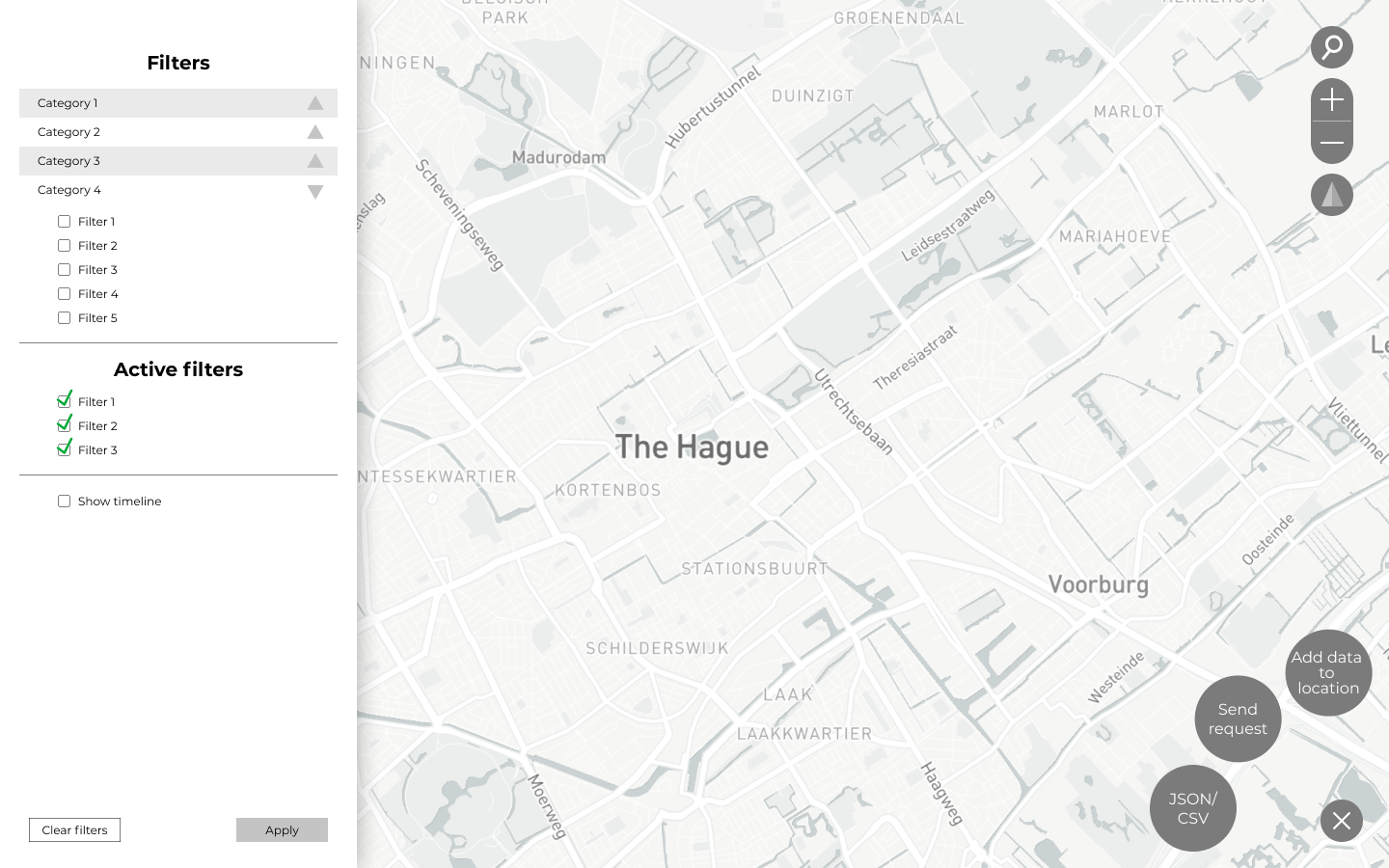The height and width of the screenshot is (868, 1389).
Task: Select the Category 3 row label
Action: (68, 161)
